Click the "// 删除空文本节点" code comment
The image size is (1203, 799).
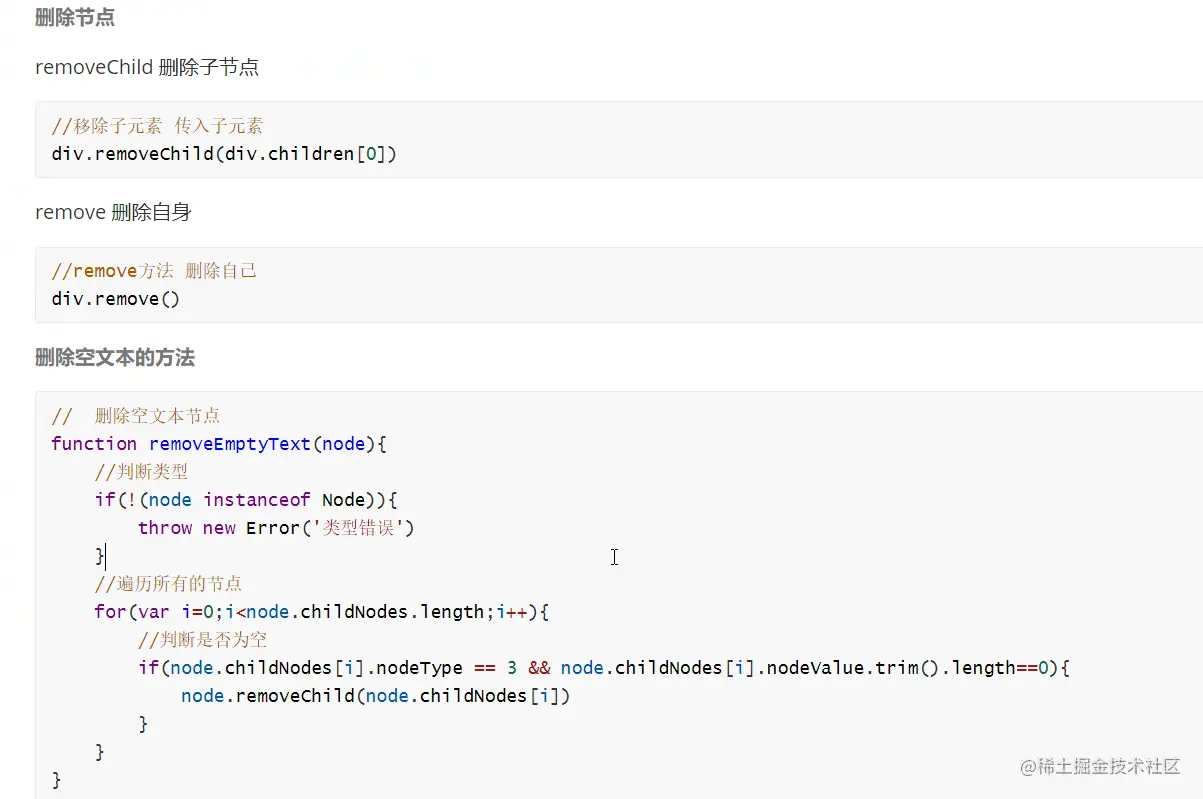coord(136,416)
